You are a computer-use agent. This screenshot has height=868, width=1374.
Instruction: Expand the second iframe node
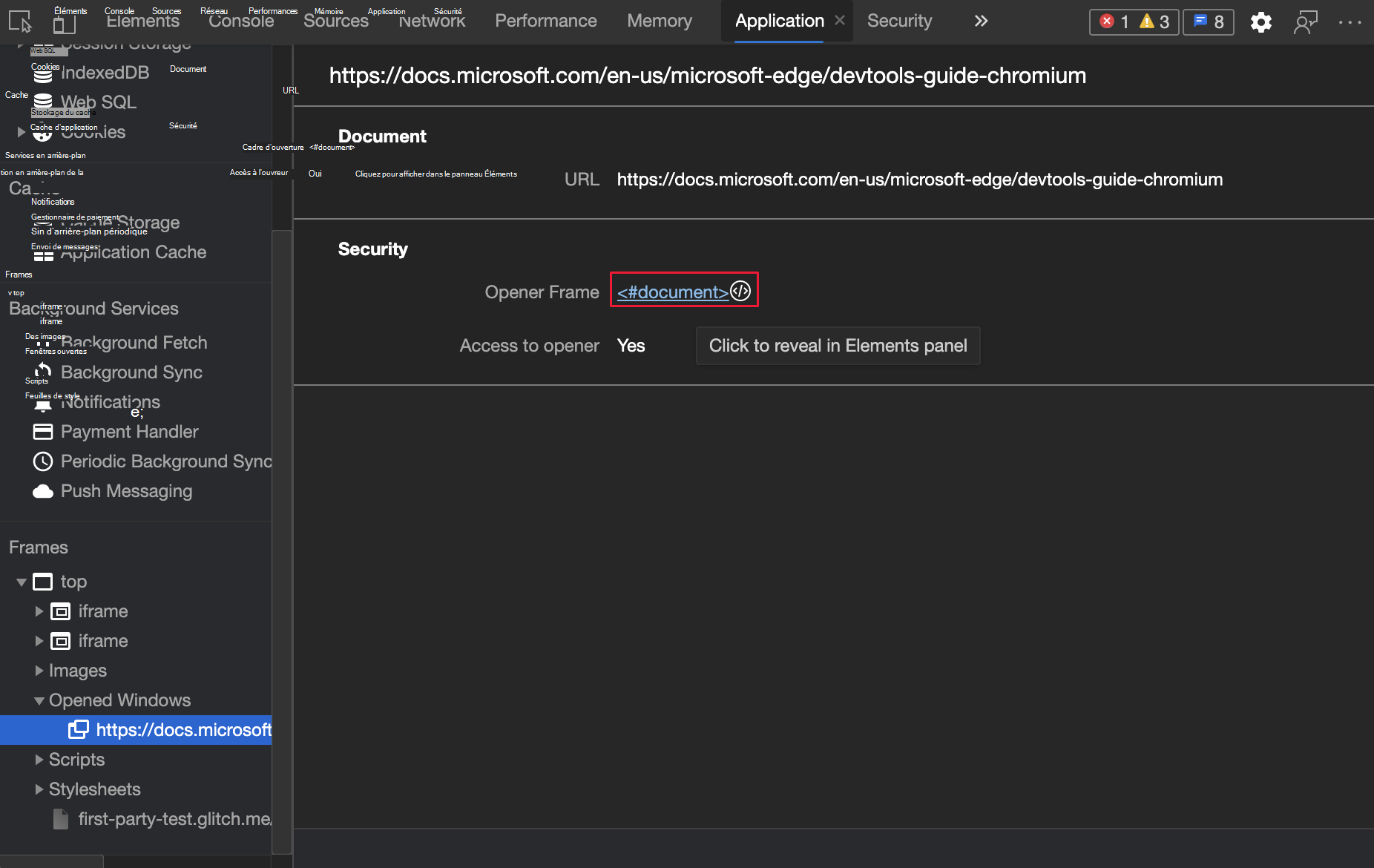39,641
